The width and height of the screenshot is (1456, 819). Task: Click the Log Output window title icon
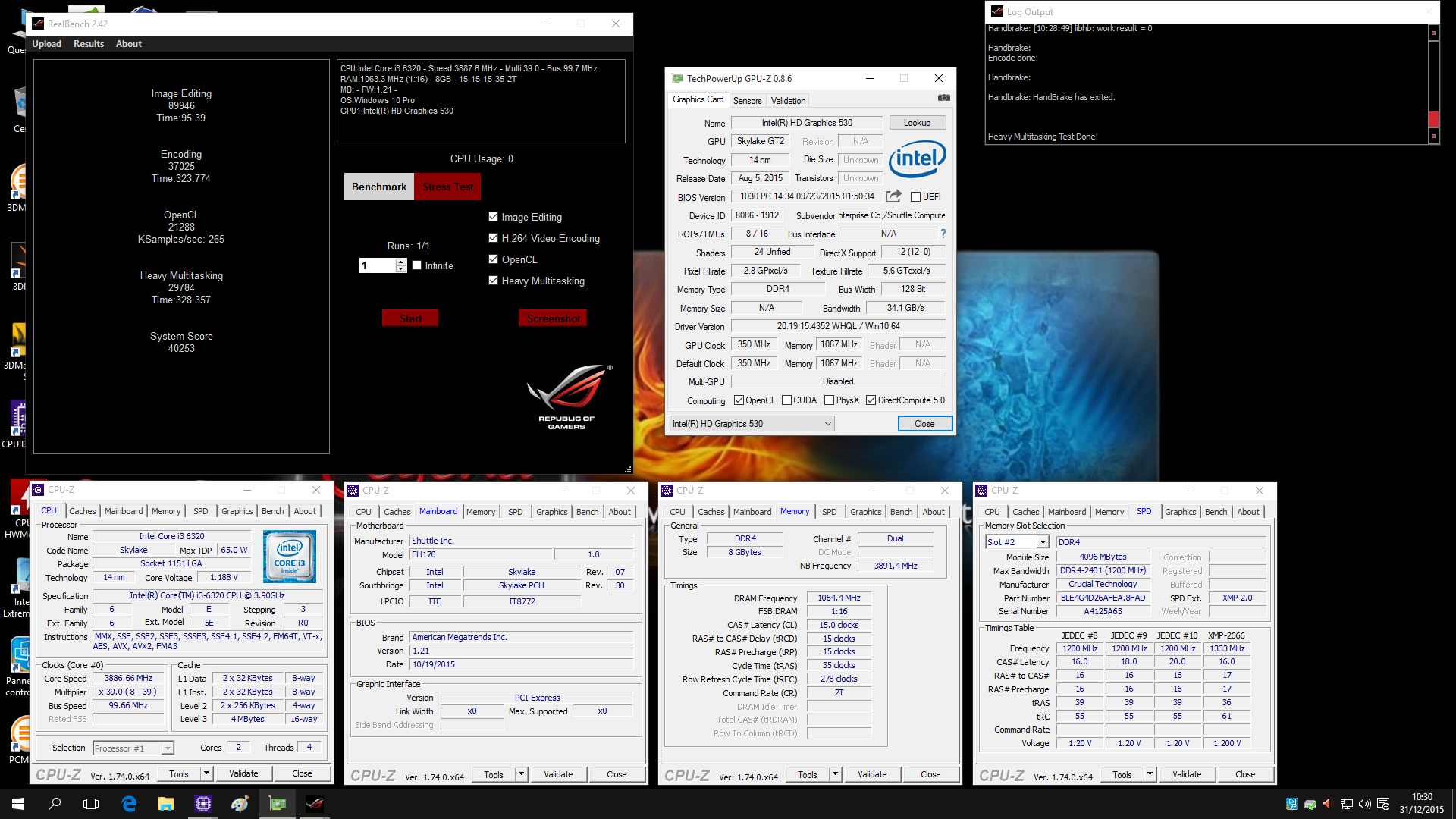click(997, 11)
